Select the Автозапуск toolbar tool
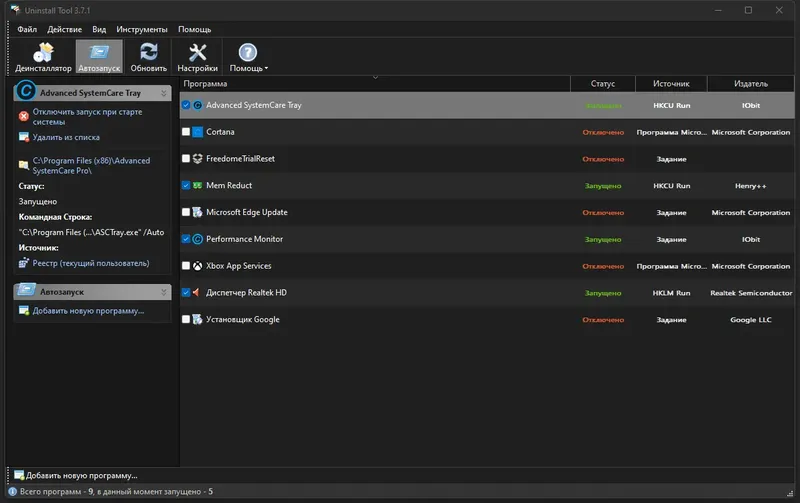The width and height of the screenshot is (800, 503). tap(99, 57)
